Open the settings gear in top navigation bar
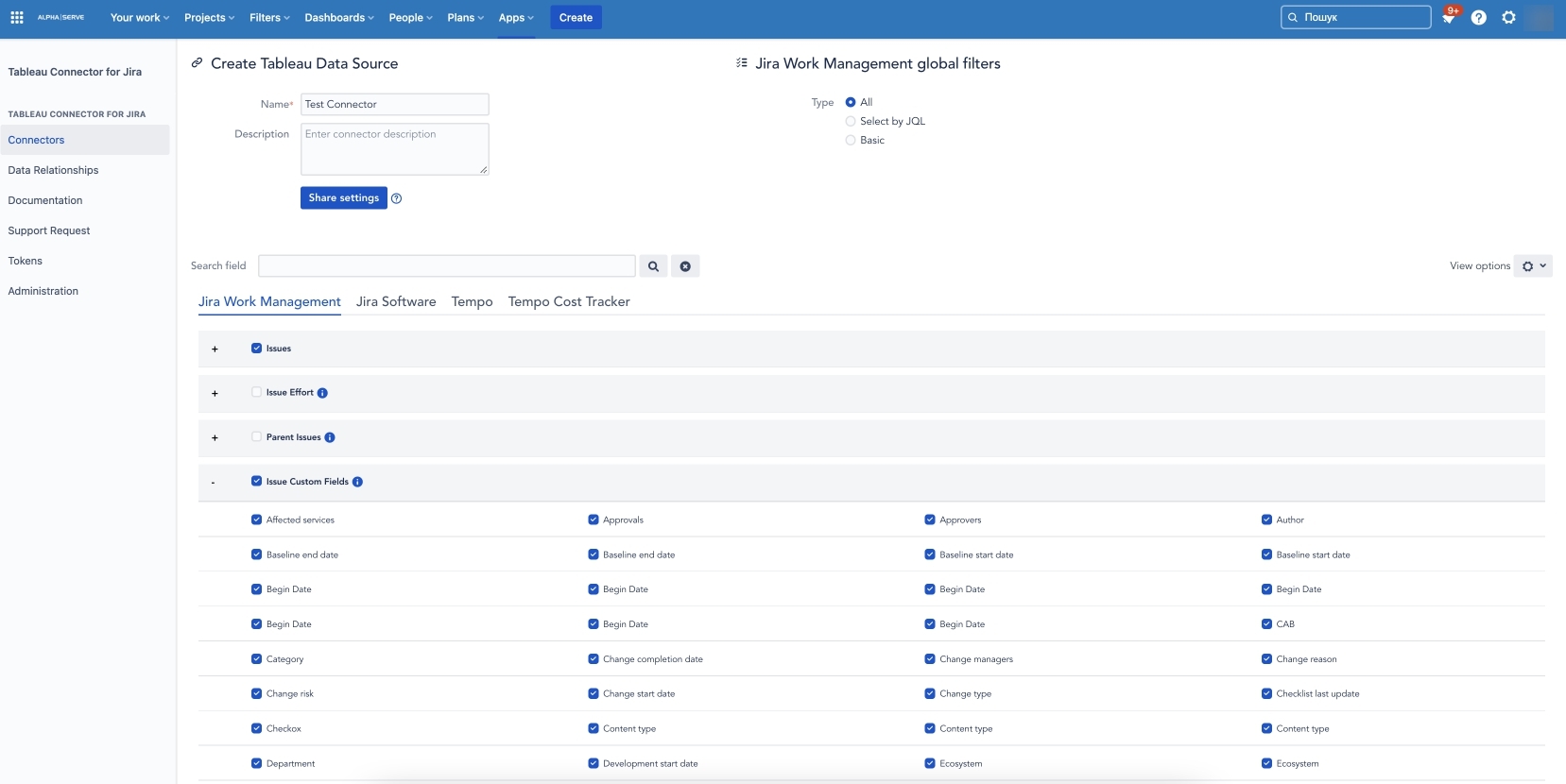This screenshot has height=784, width=1566. [1509, 17]
